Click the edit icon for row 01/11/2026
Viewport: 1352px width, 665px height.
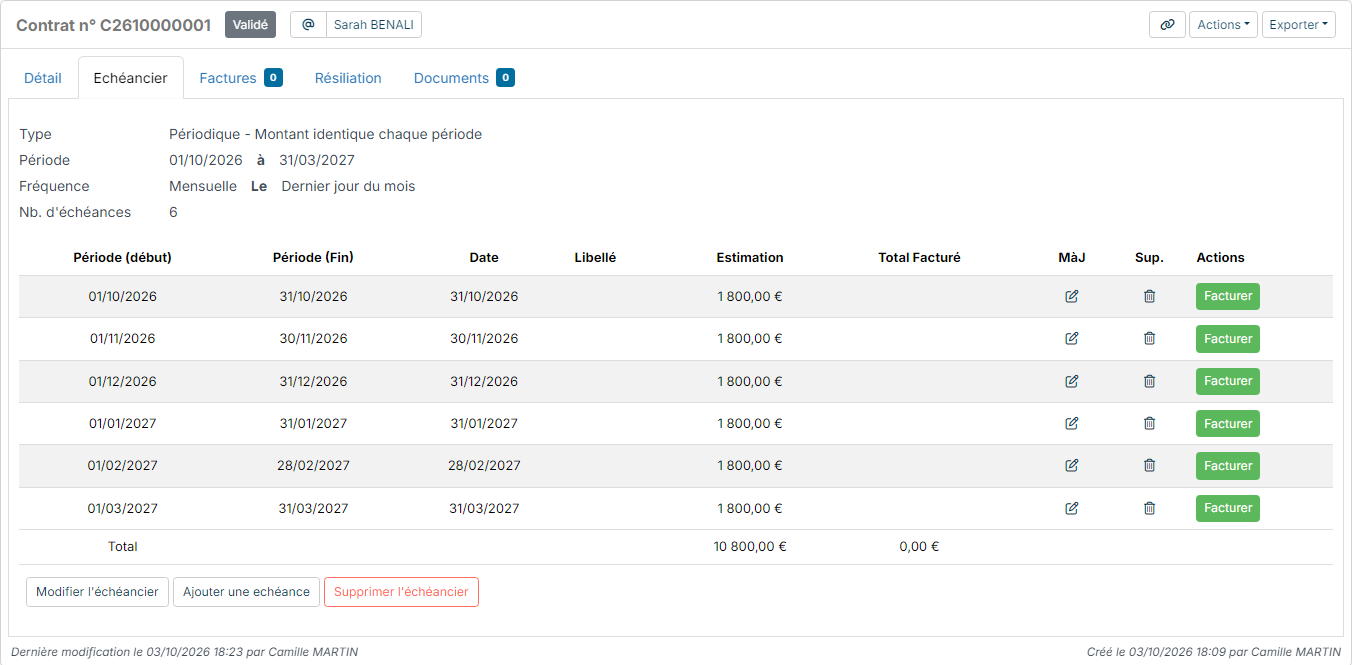(1072, 339)
